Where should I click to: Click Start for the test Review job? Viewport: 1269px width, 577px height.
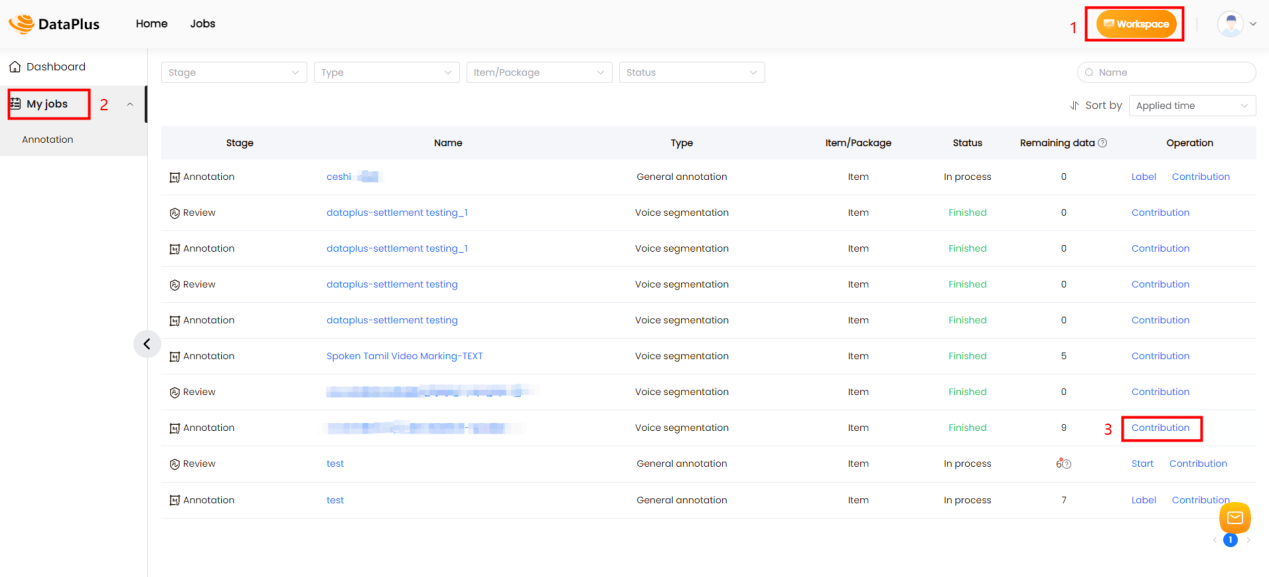pyautogui.click(x=1142, y=464)
